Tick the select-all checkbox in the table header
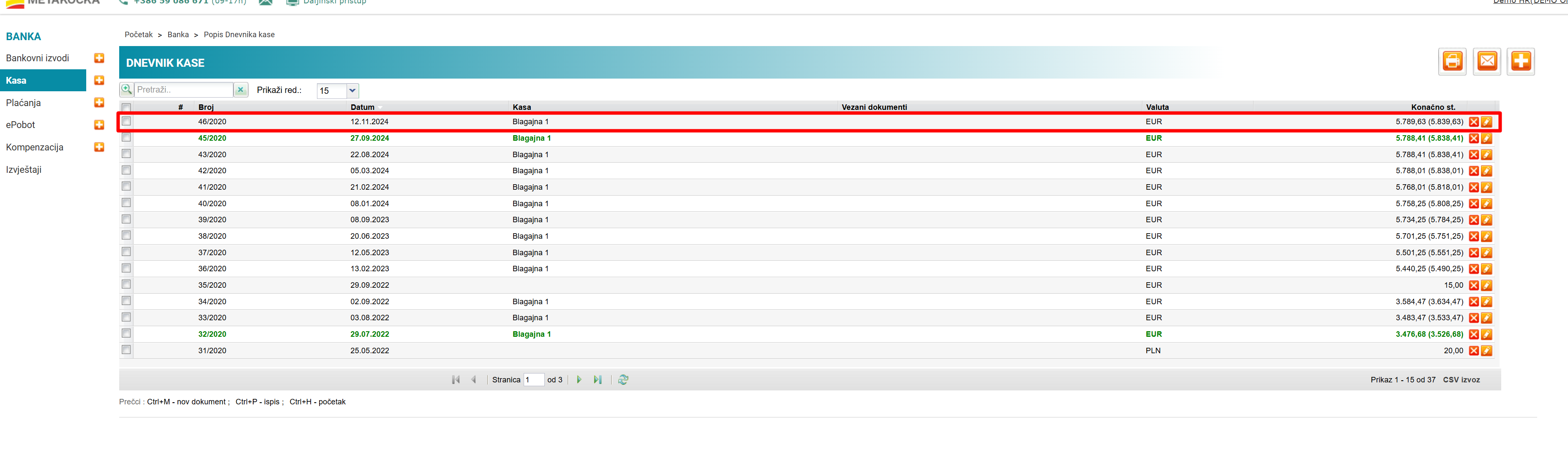The height and width of the screenshot is (469, 1568). [x=126, y=108]
